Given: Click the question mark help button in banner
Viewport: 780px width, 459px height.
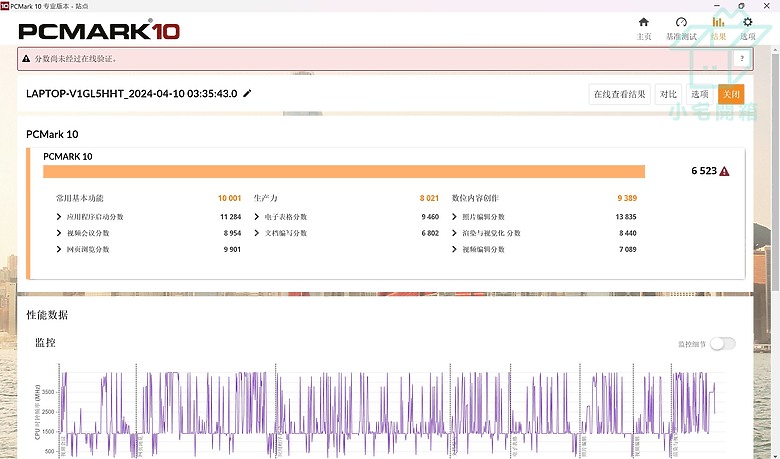Looking at the screenshot, I should click(x=742, y=59).
